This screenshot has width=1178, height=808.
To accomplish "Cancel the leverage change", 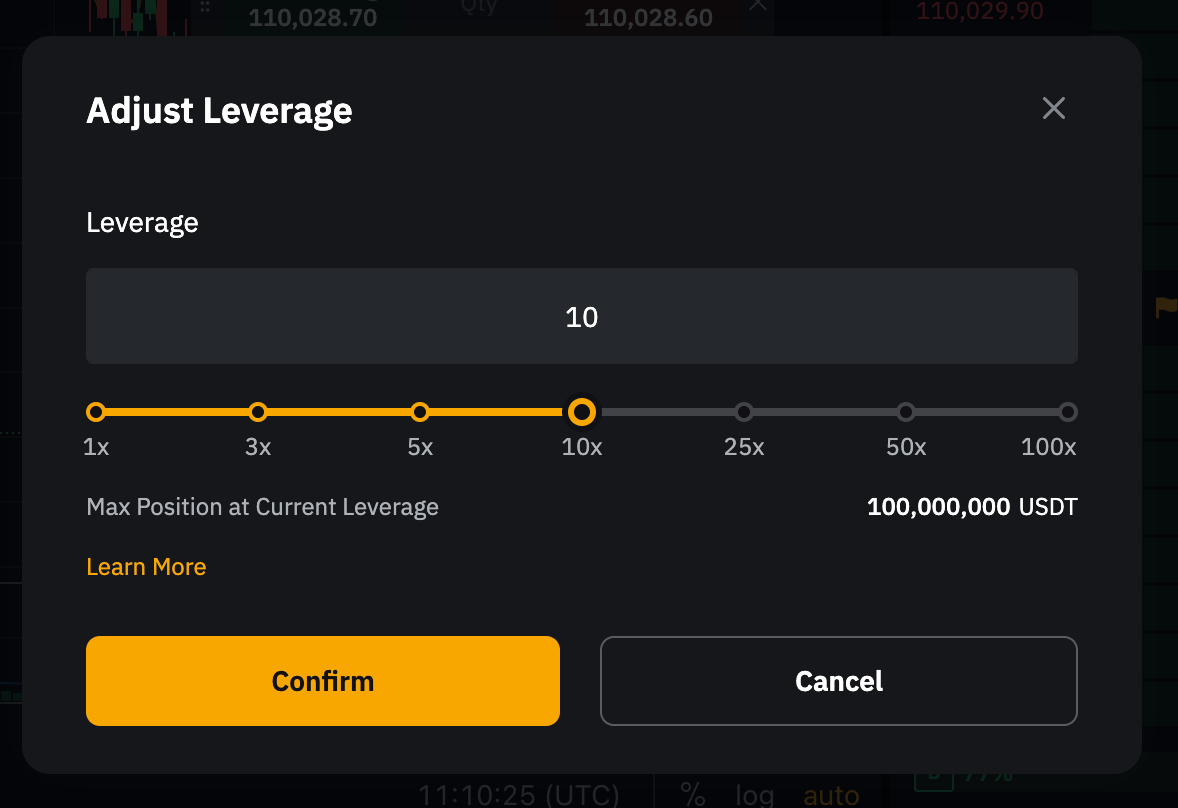I will tap(838, 681).
